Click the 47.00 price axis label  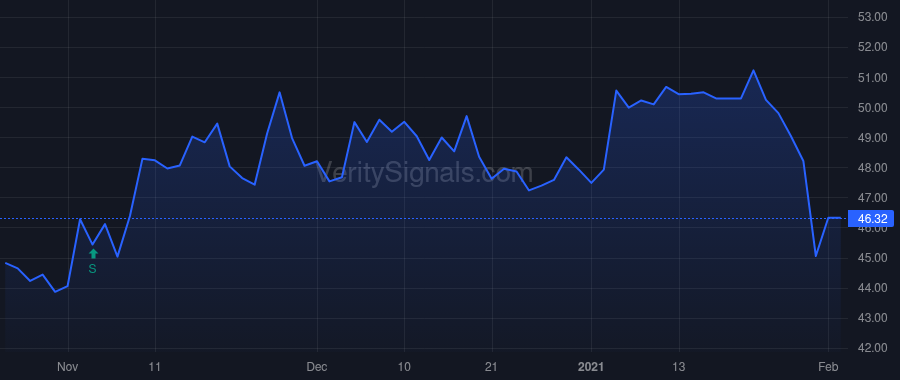(x=872, y=198)
